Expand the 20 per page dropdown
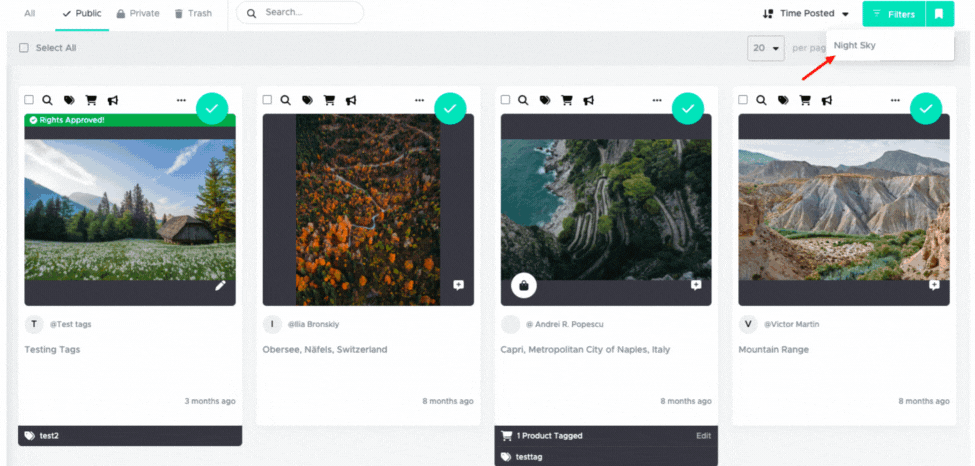 766,48
